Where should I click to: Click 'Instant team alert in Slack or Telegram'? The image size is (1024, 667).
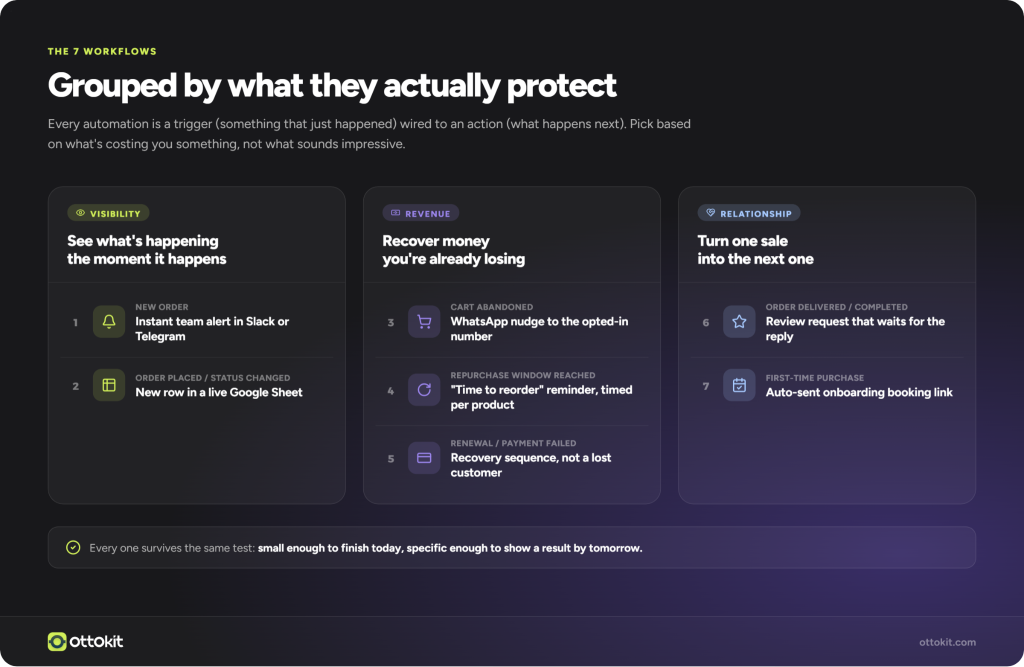pyautogui.click(x=212, y=329)
